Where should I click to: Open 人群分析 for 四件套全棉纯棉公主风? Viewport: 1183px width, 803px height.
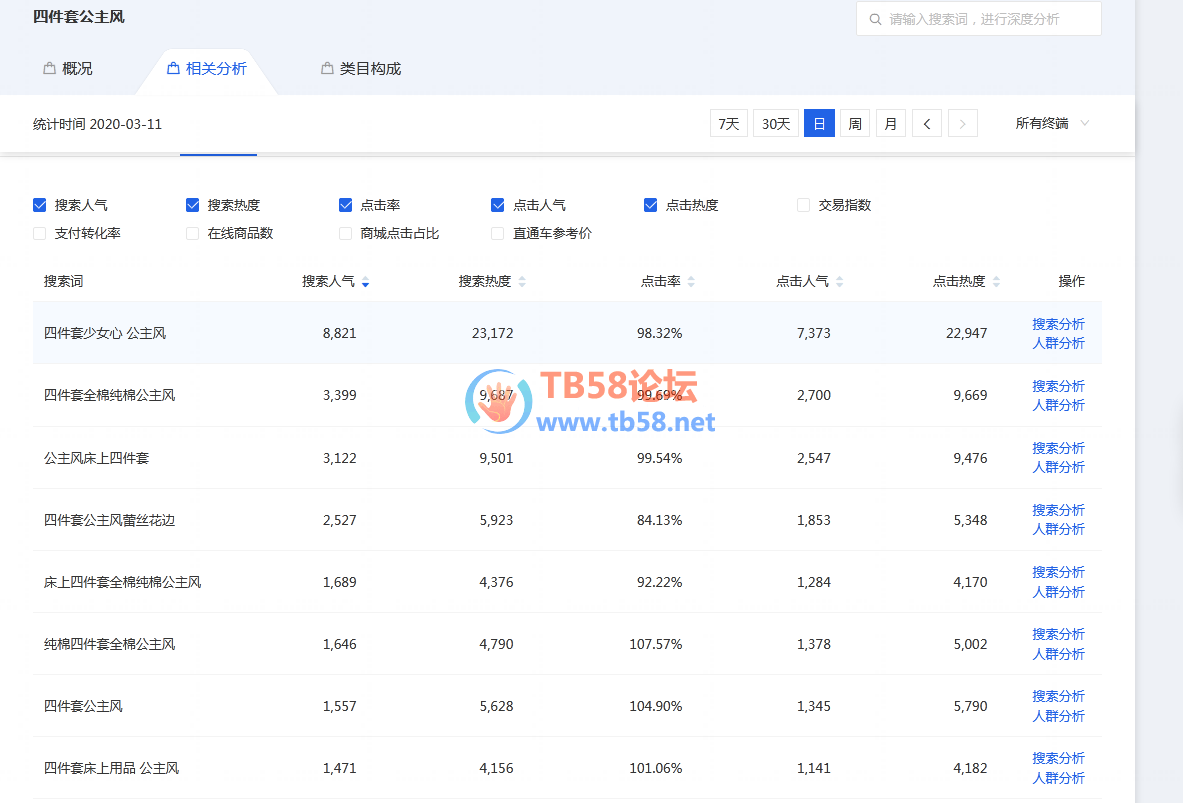(x=1059, y=405)
